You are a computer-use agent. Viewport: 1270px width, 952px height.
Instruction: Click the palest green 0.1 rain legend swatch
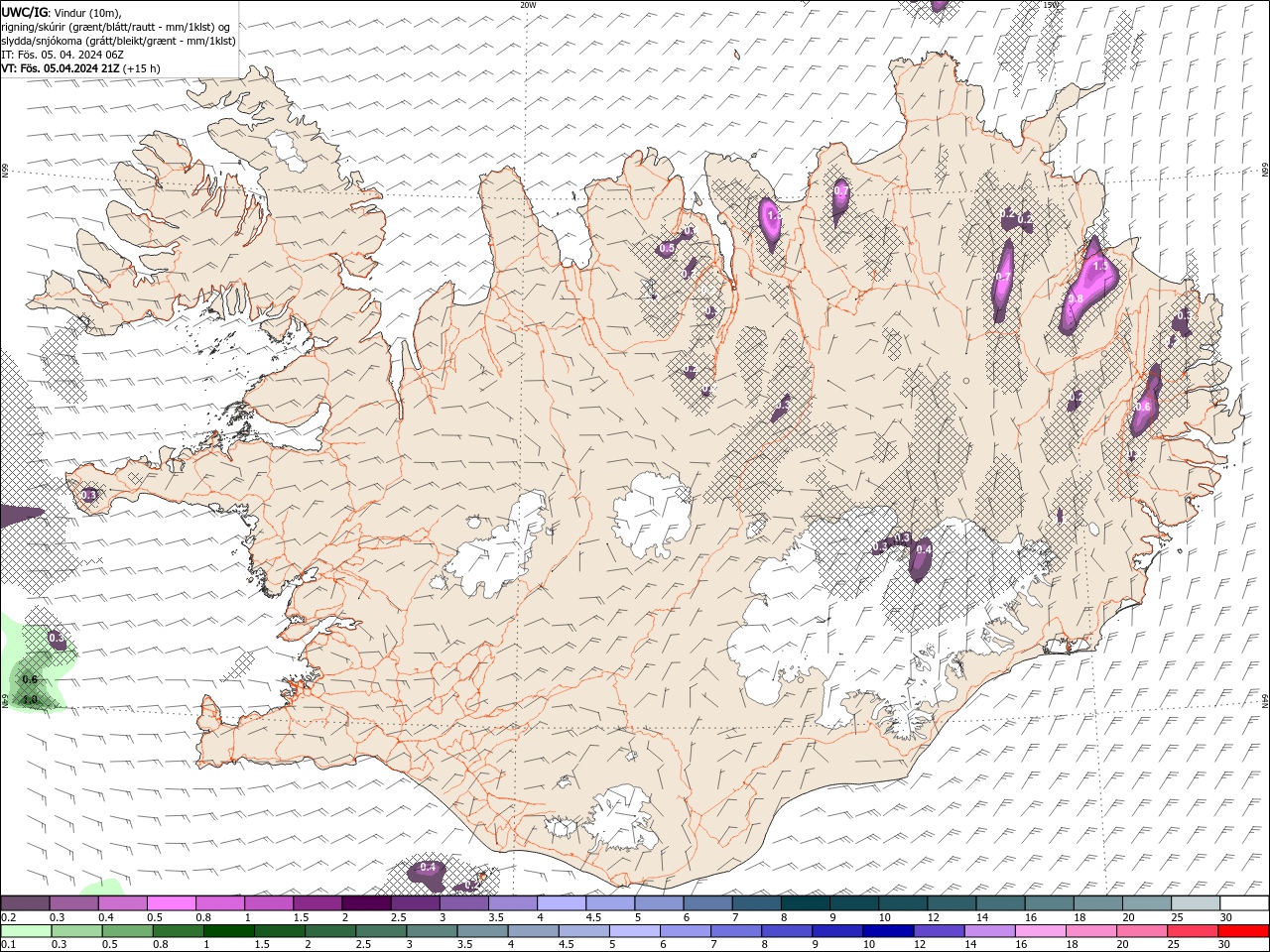(x=26, y=931)
